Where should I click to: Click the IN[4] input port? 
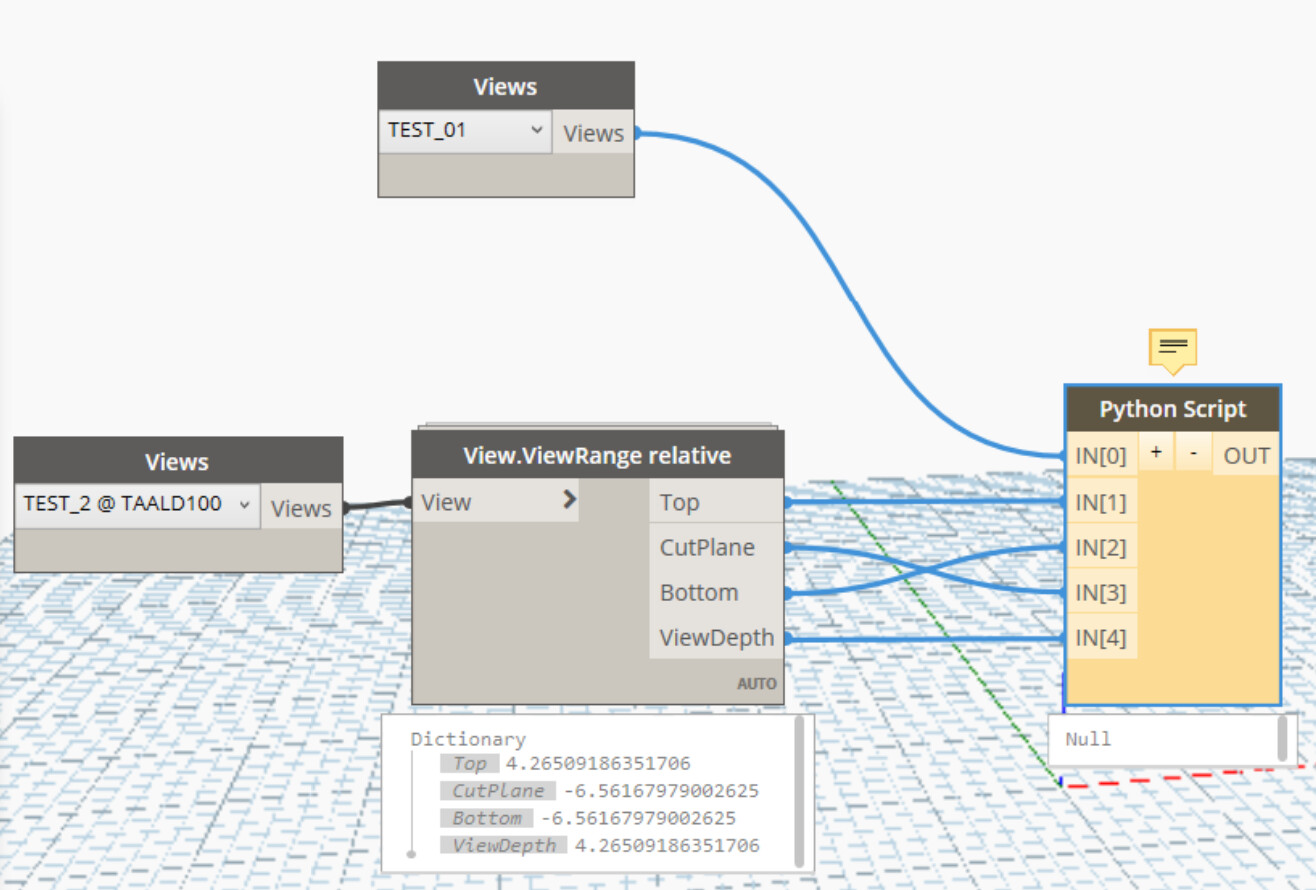1102,637
